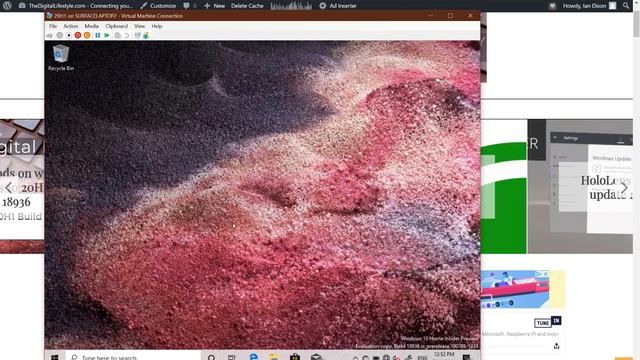Click the 12:52 PM clock in the VM
The width and height of the screenshot is (640, 360).
point(444,355)
